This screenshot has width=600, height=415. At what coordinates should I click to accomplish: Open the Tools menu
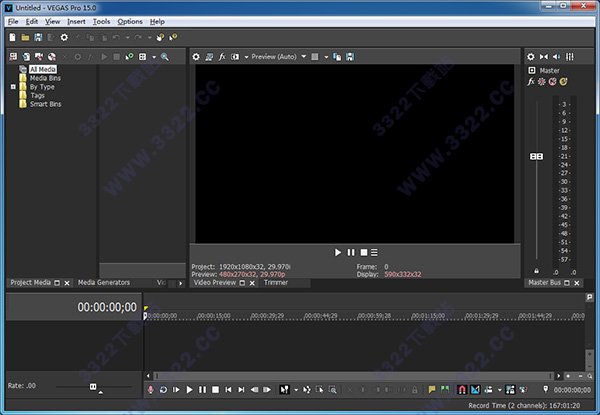click(x=101, y=21)
